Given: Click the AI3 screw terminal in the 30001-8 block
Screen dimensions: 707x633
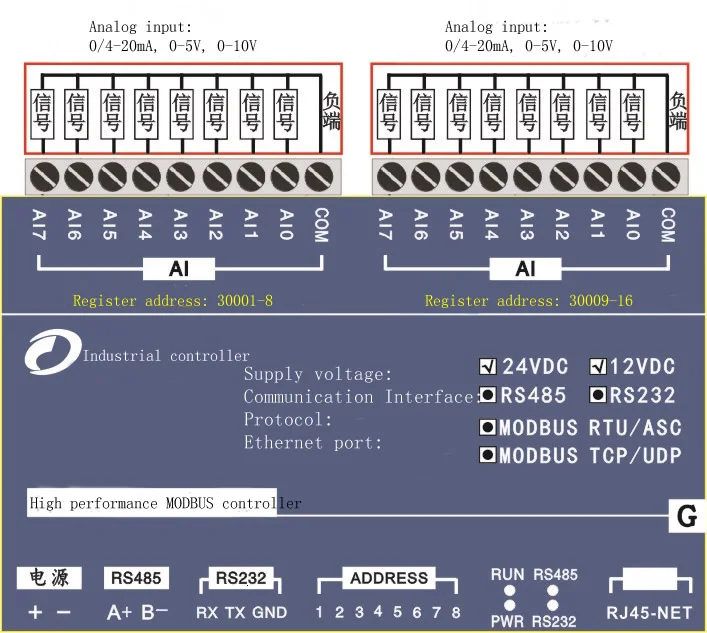Looking at the screenshot, I should coord(181,176).
